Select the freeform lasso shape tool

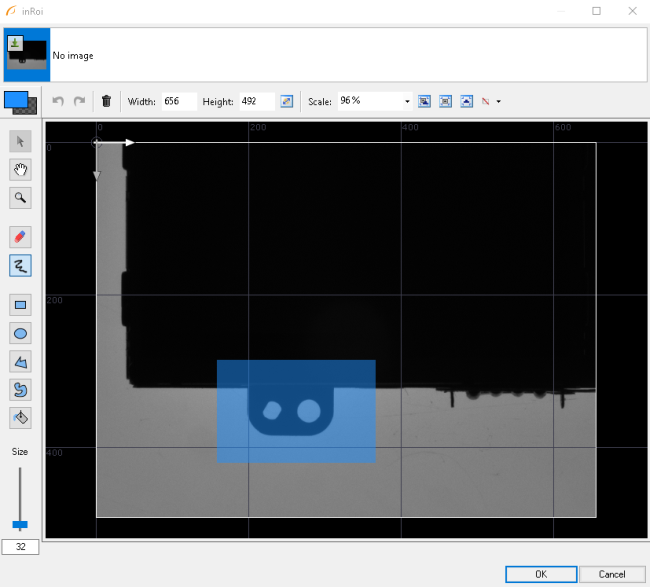coord(20,388)
